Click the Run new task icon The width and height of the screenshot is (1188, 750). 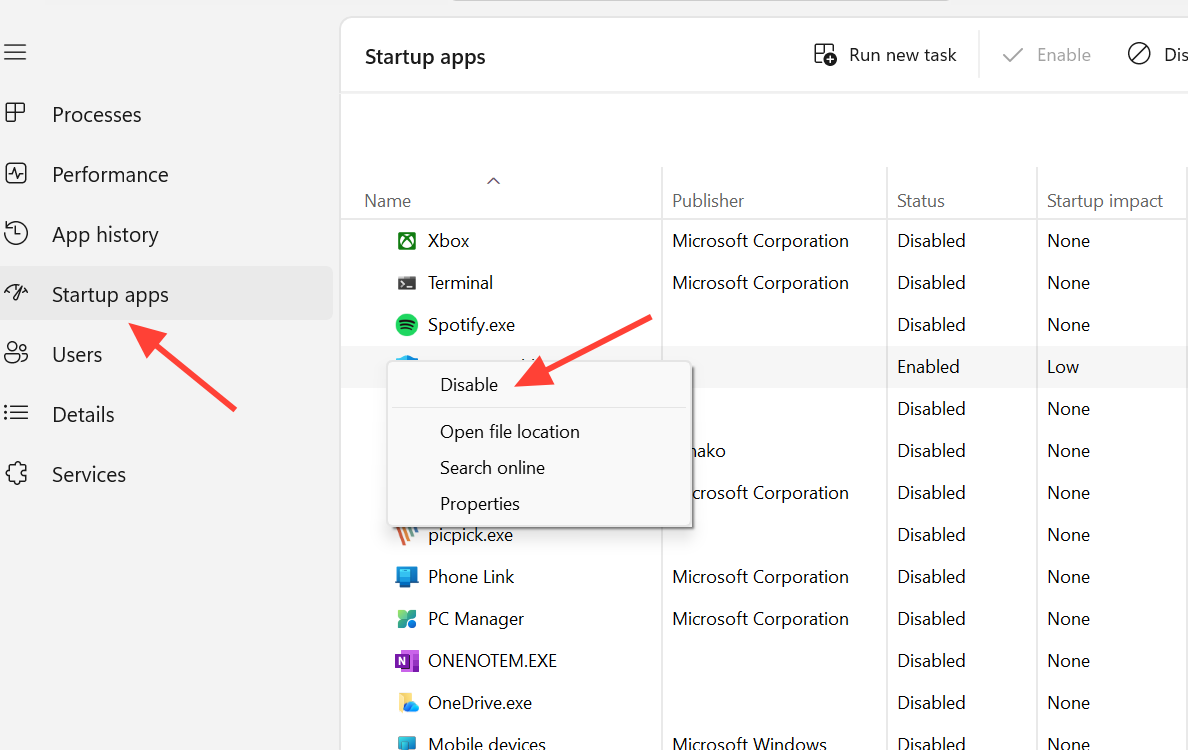click(825, 55)
